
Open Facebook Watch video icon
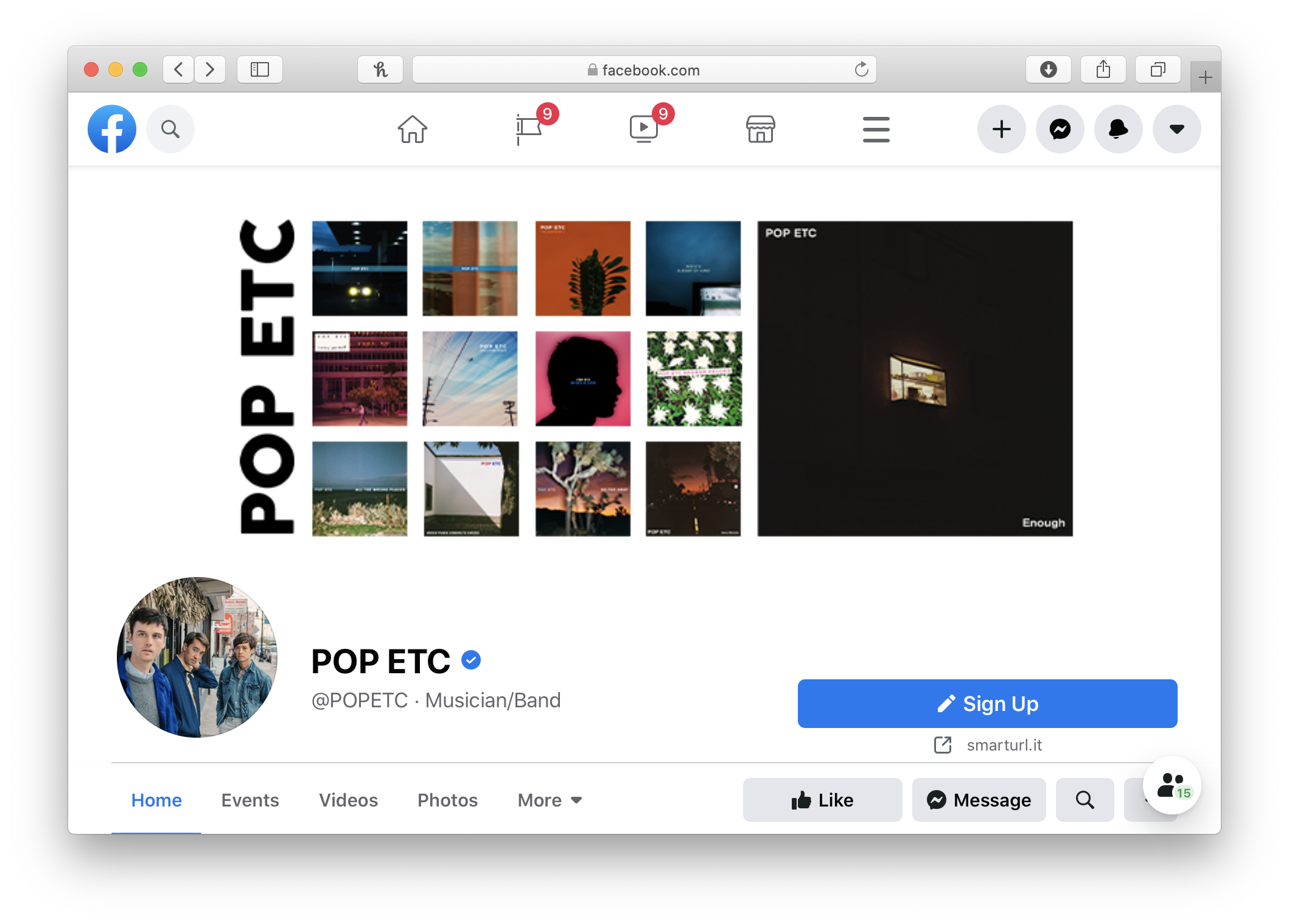645,129
